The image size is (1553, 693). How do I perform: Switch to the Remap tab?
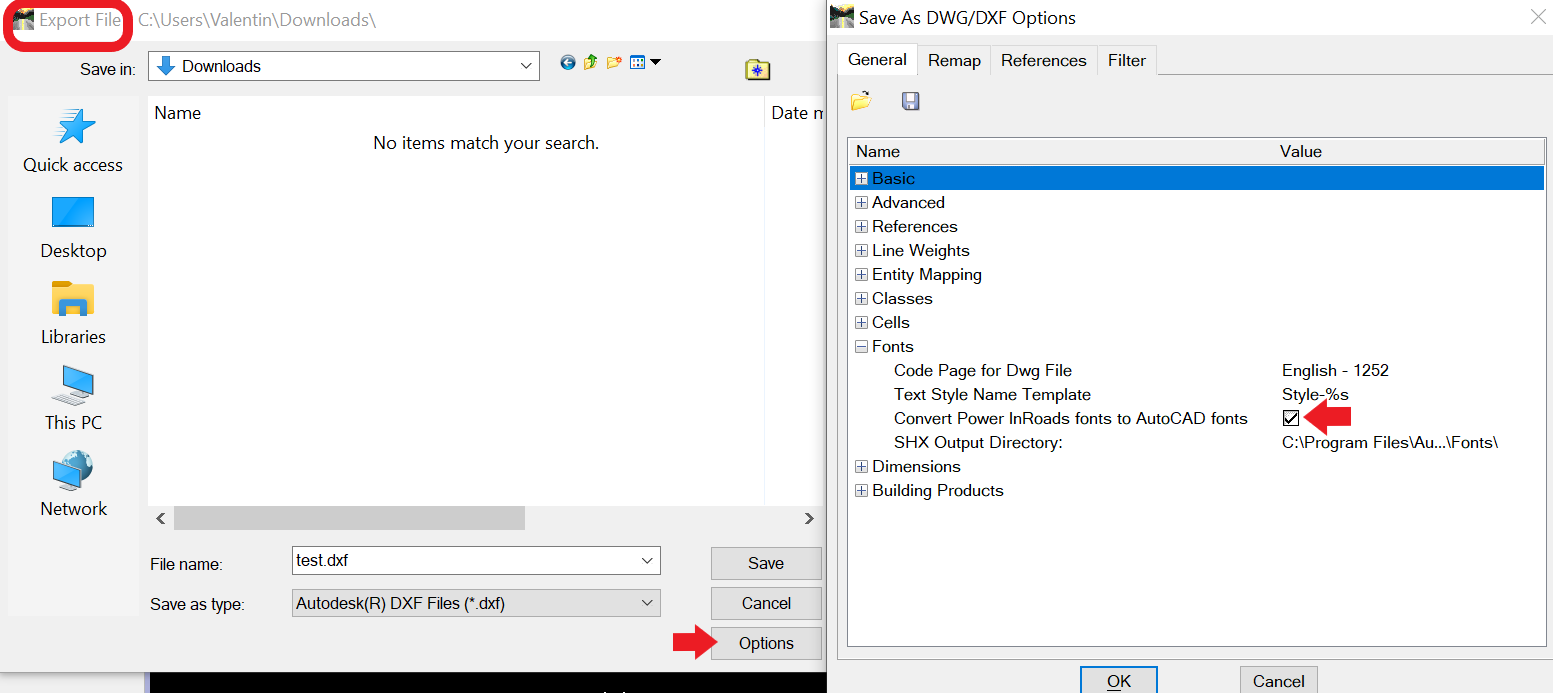click(953, 60)
